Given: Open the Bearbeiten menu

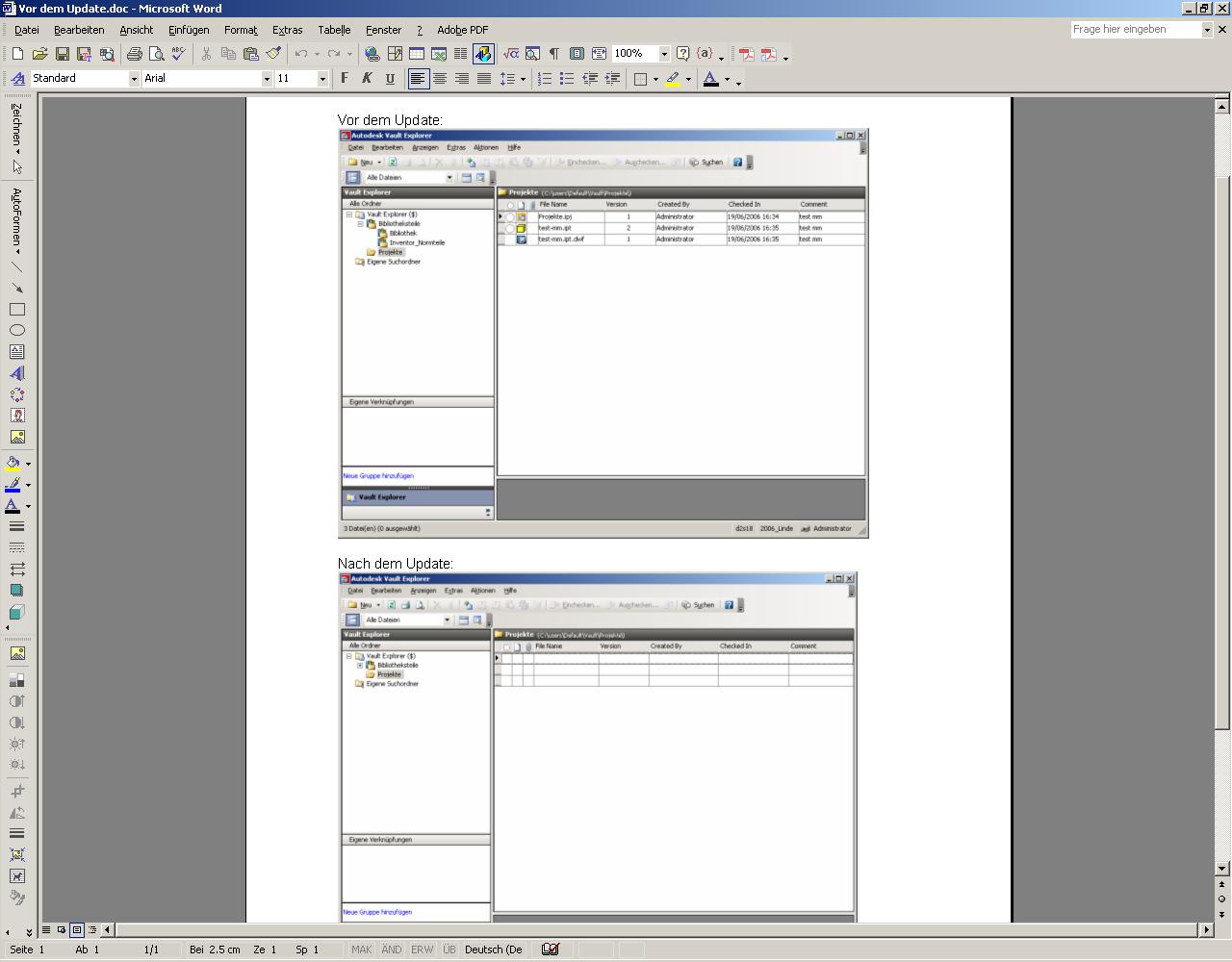Looking at the screenshot, I should (79, 30).
